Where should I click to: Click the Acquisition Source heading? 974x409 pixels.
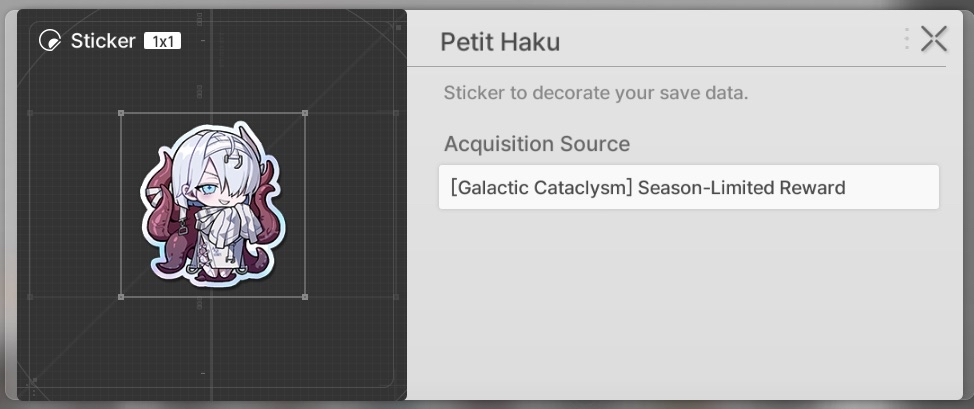coord(537,144)
